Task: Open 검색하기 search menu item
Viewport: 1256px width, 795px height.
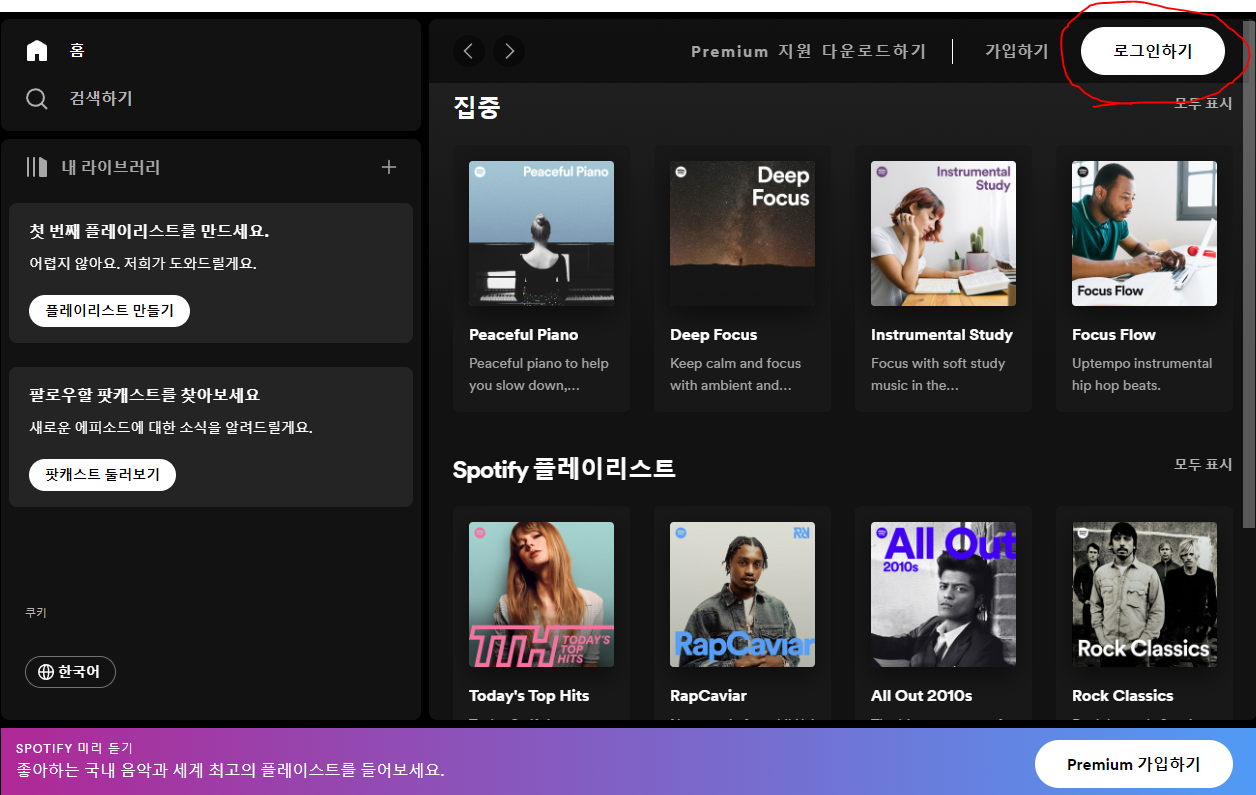Action: click(100, 98)
